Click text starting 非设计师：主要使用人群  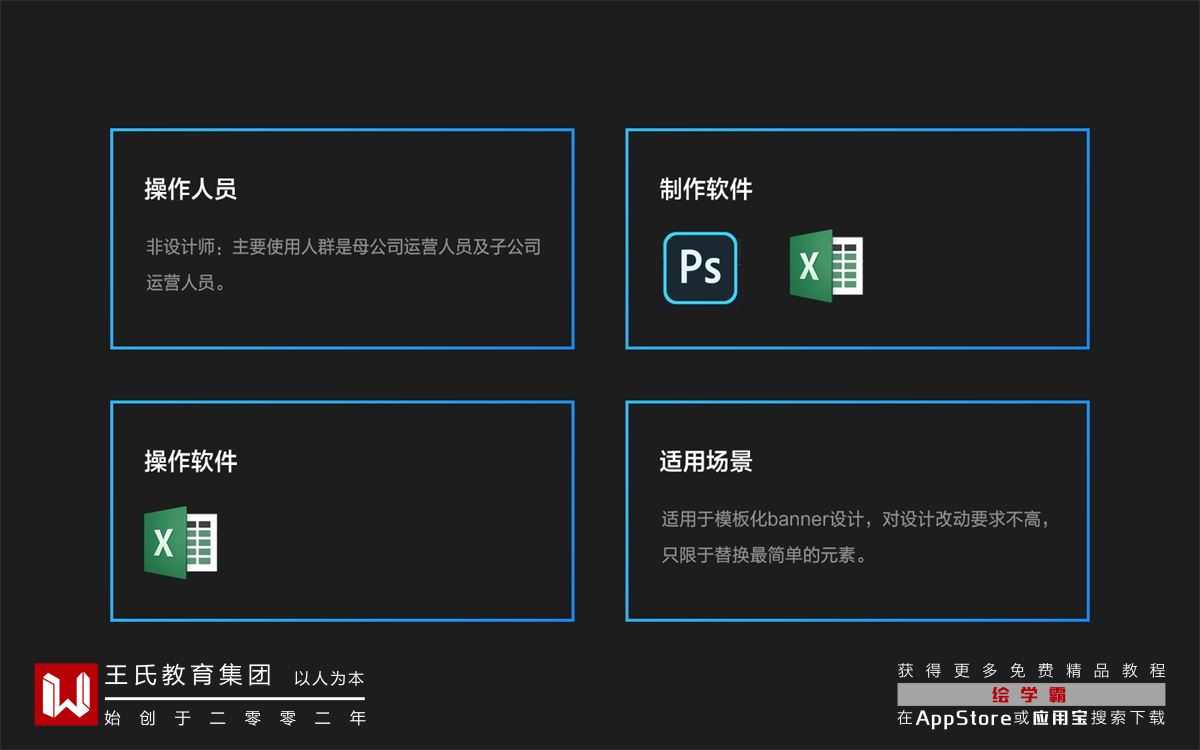344,246
